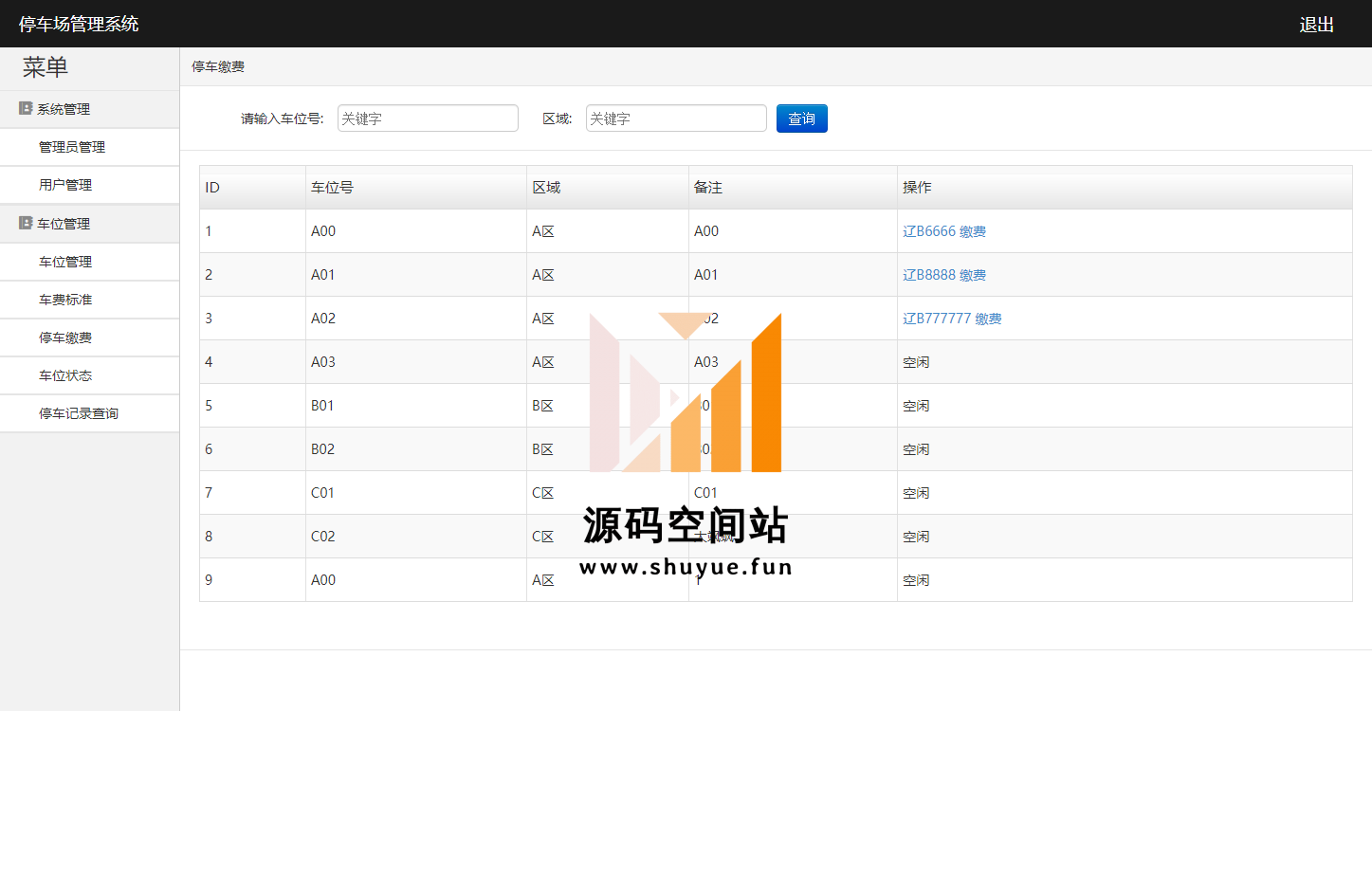This screenshot has height=894, width=1372.
Task: Open the 车位状态 page
Action: 65,375
